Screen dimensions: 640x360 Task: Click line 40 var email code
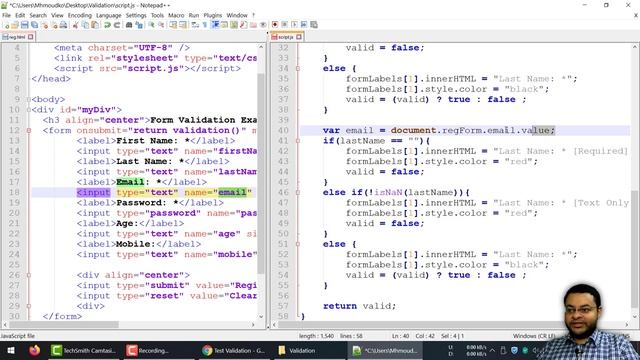438,131
